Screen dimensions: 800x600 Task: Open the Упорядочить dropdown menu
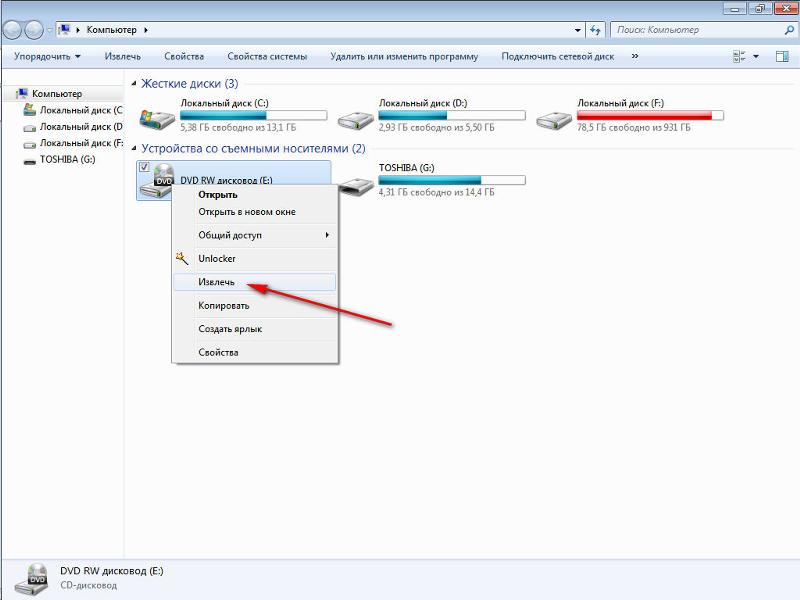click(47, 56)
